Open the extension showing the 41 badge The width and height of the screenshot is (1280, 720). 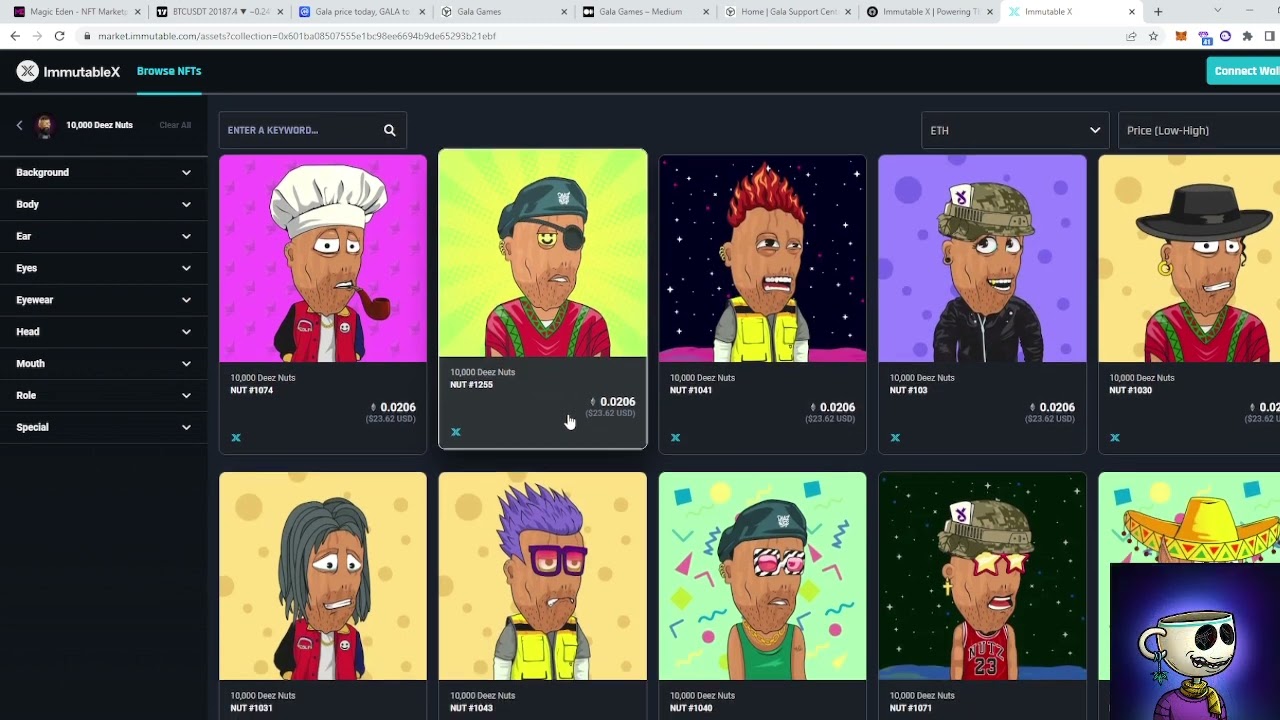tap(1204, 36)
